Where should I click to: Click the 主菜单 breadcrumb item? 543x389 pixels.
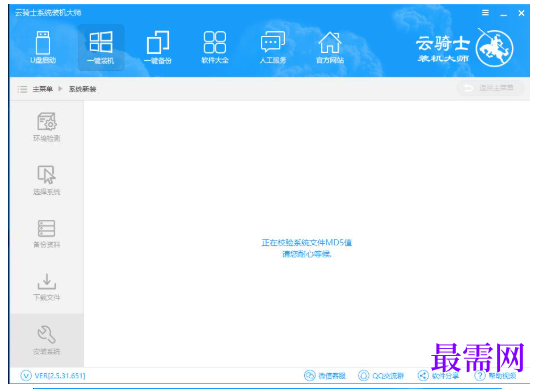coord(43,89)
